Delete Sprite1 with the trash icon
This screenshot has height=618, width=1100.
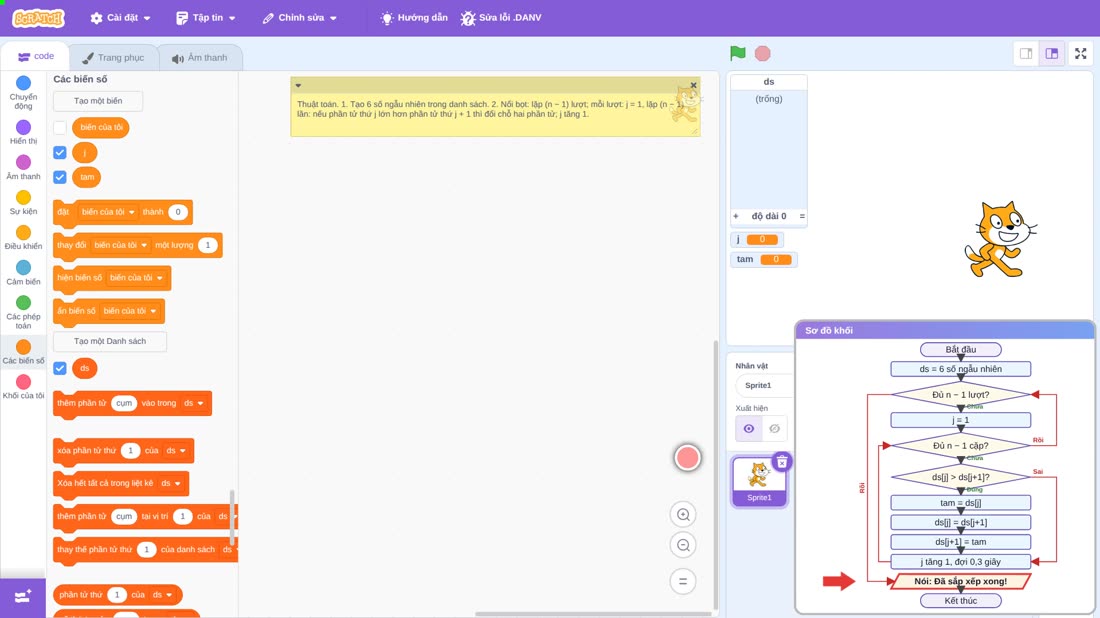click(782, 462)
